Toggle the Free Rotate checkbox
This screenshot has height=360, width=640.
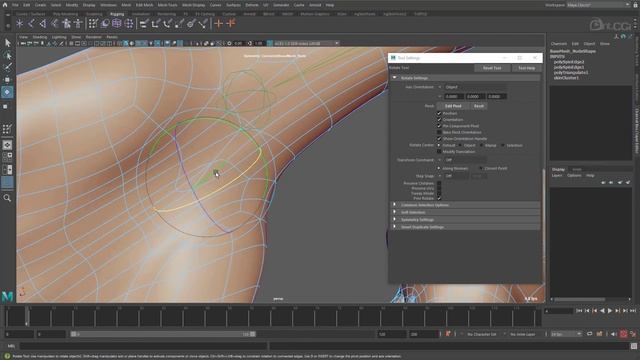point(439,198)
